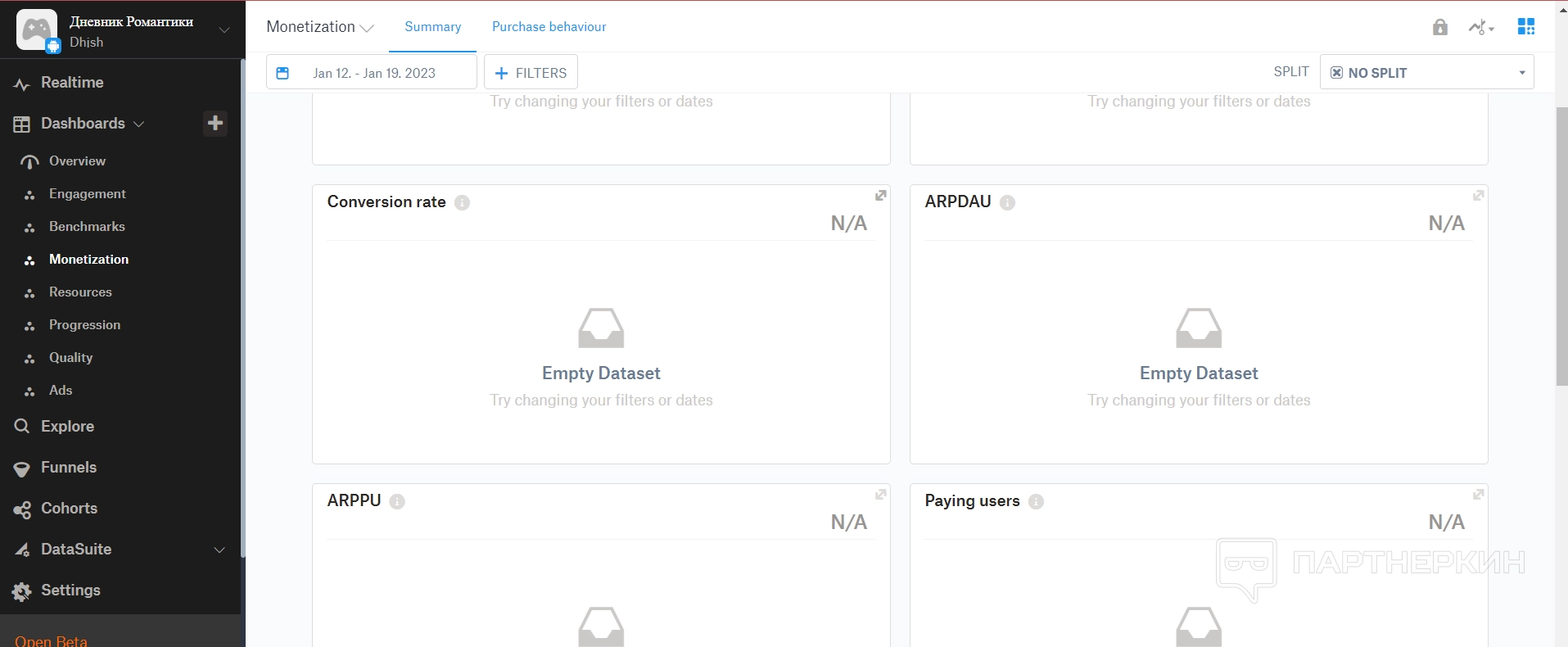The width and height of the screenshot is (1568, 647).
Task: Click the Explore magnifier icon
Action: click(22, 426)
